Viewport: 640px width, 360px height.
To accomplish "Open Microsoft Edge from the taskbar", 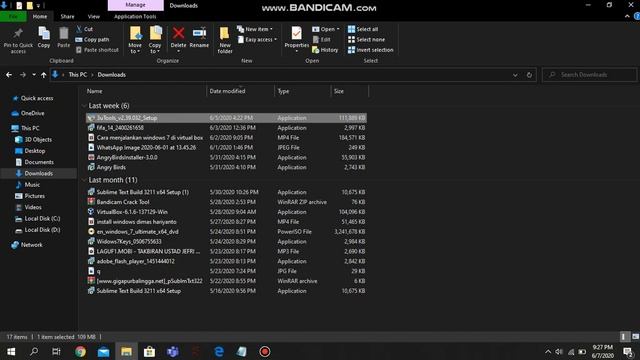I will point(219,351).
